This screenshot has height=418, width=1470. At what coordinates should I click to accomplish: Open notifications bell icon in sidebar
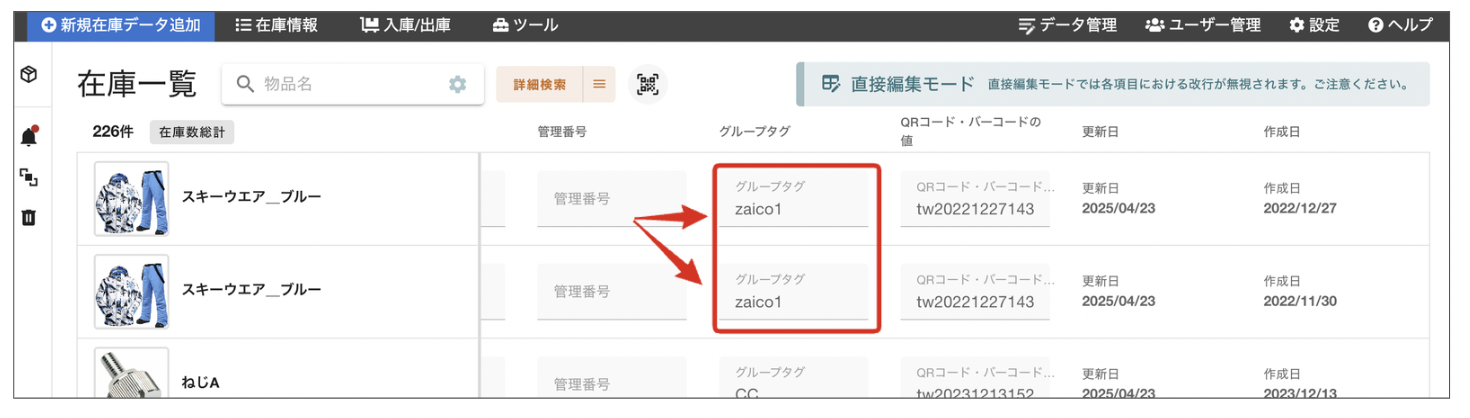click(29, 136)
